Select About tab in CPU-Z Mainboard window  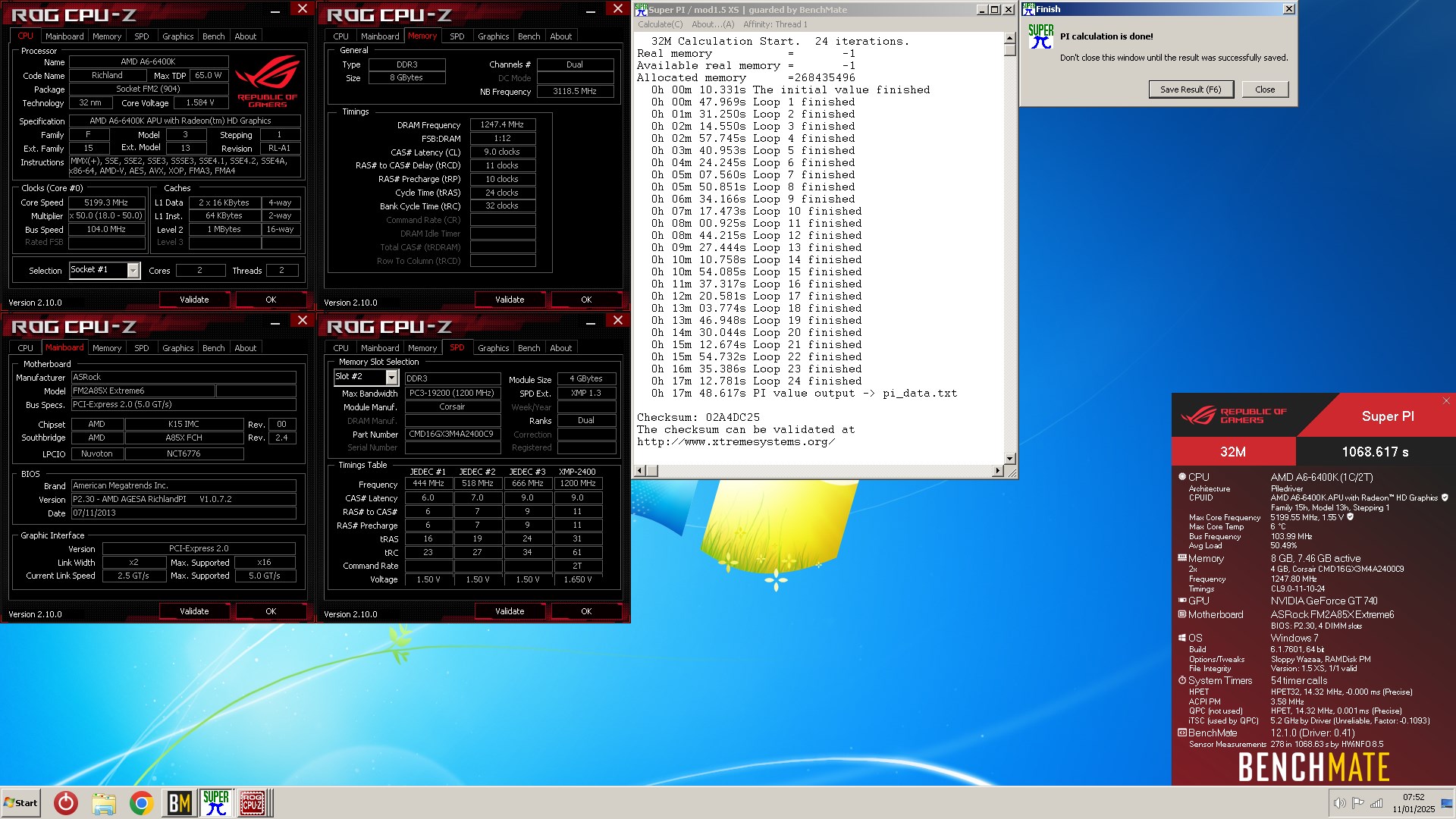click(245, 348)
